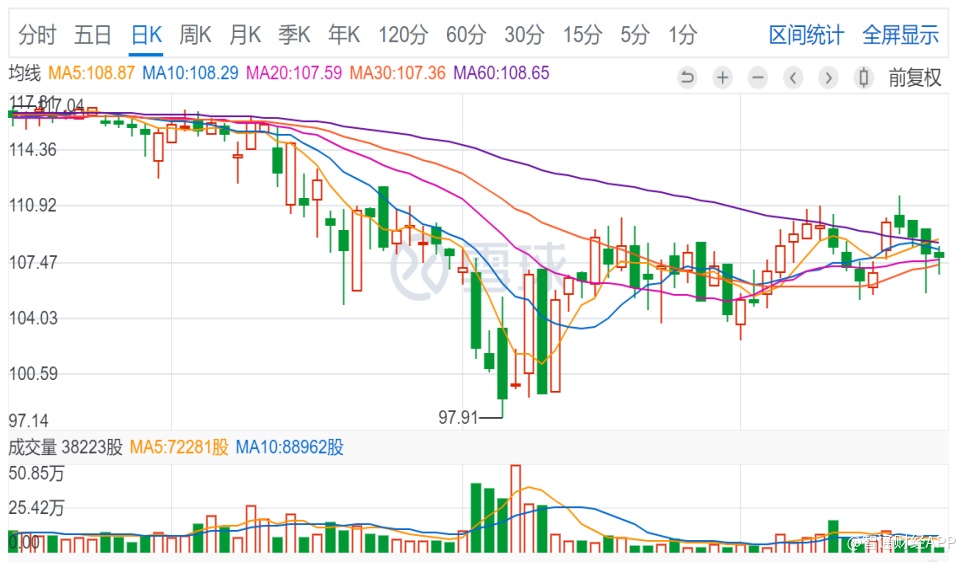
Task: Select the 1分 interval tab
Action: (x=682, y=35)
